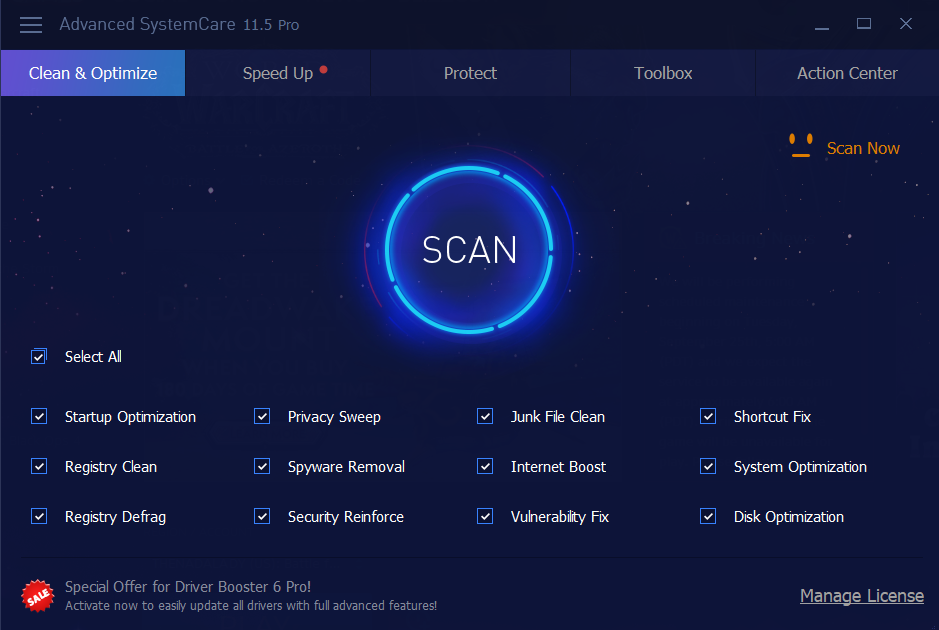Uncheck Disk Optimization
This screenshot has width=939, height=630.
(708, 516)
